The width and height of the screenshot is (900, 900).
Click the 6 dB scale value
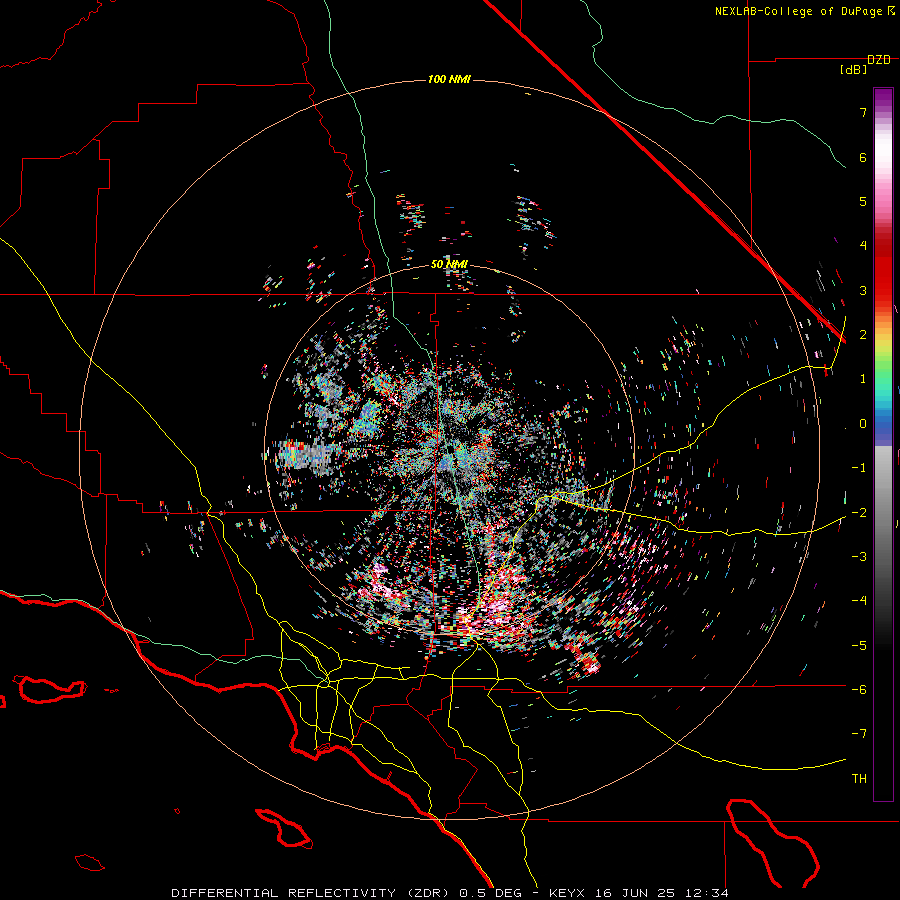point(863,157)
